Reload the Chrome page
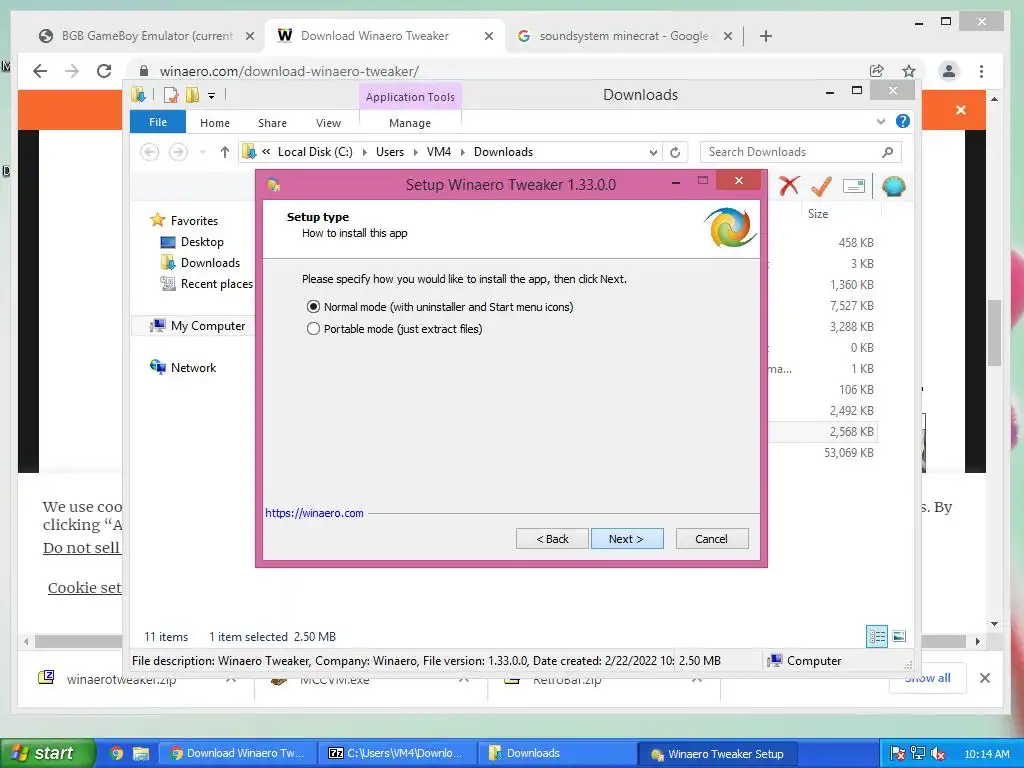This screenshot has width=1024, height=768. tap(104, 71)
